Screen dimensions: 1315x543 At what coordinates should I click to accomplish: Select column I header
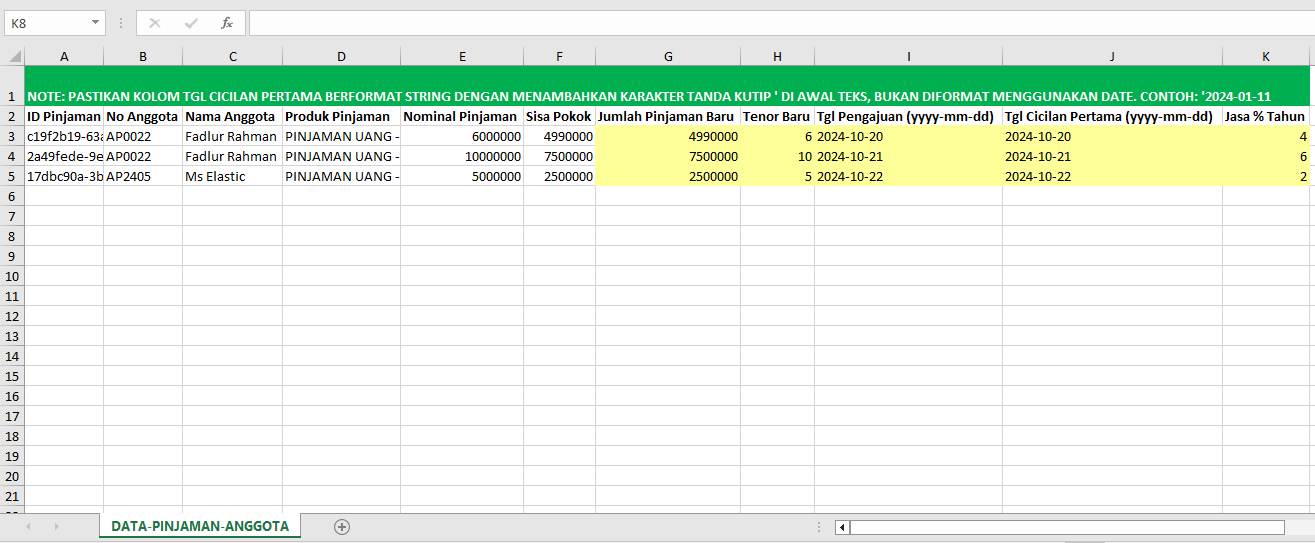coord(909,57)
